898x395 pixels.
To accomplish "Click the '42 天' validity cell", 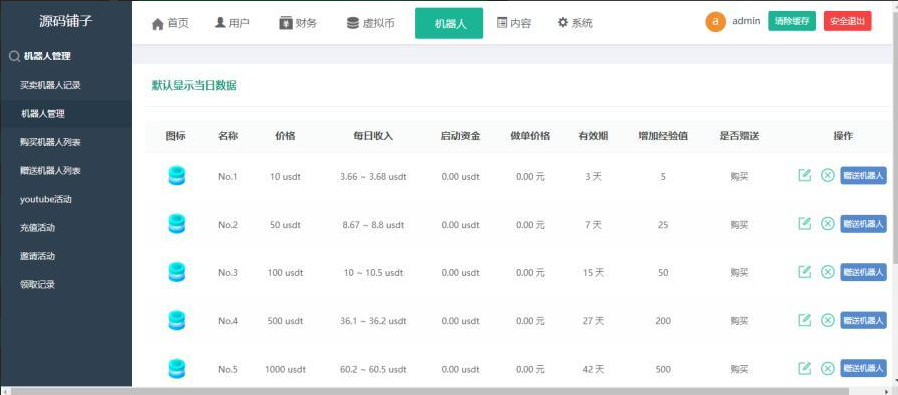I will click(593, 369).
